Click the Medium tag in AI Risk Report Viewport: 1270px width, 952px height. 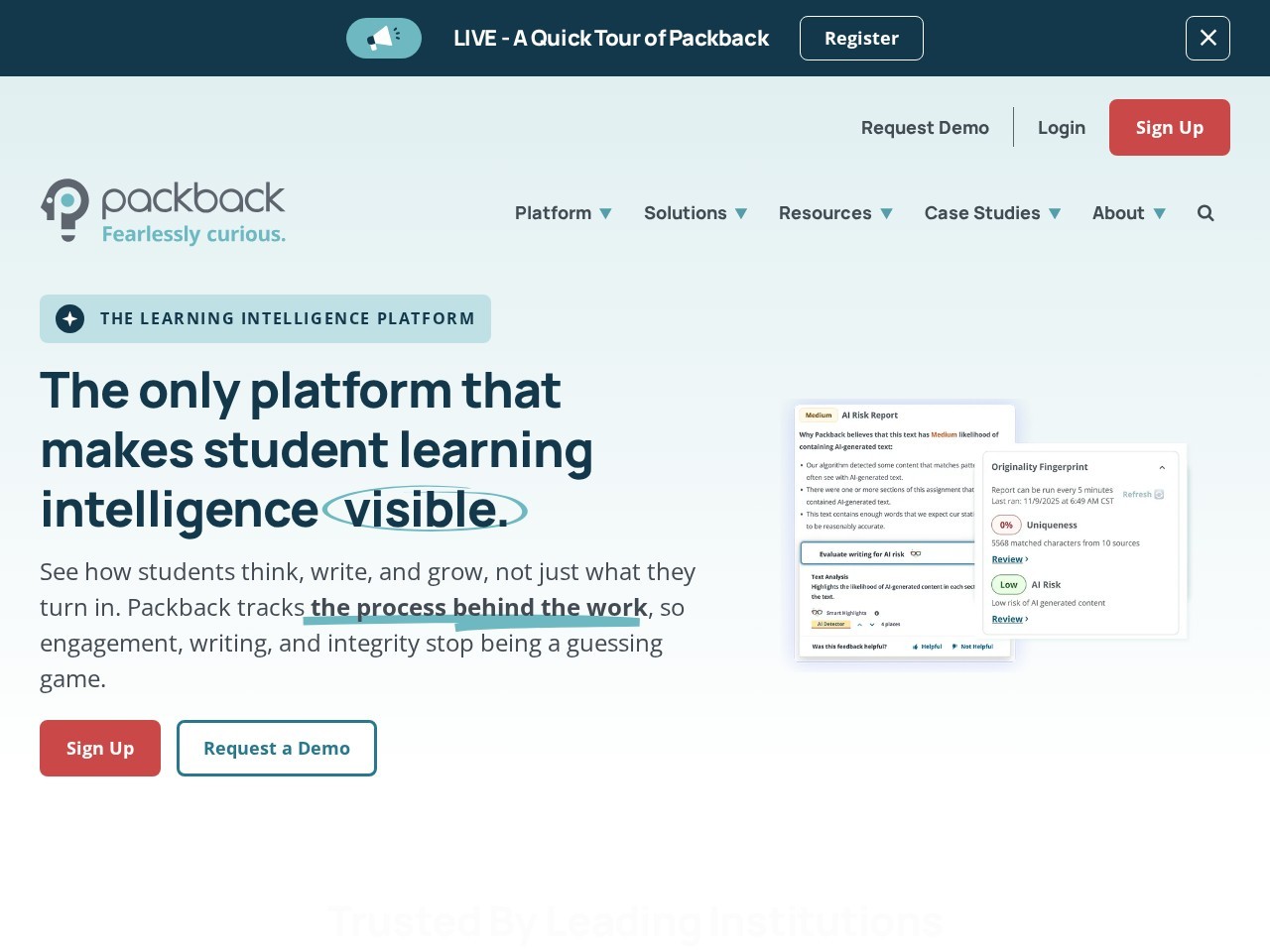tap(819, 416)
